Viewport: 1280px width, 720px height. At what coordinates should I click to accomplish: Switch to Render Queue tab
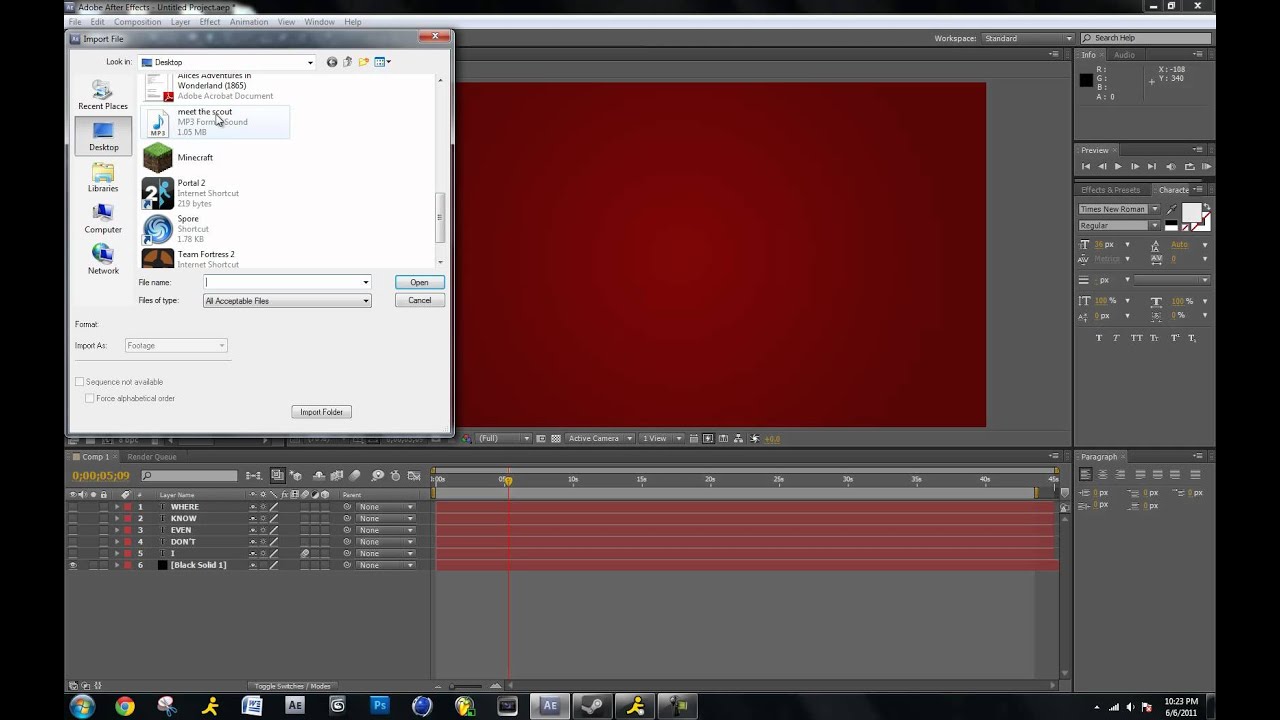152,457
